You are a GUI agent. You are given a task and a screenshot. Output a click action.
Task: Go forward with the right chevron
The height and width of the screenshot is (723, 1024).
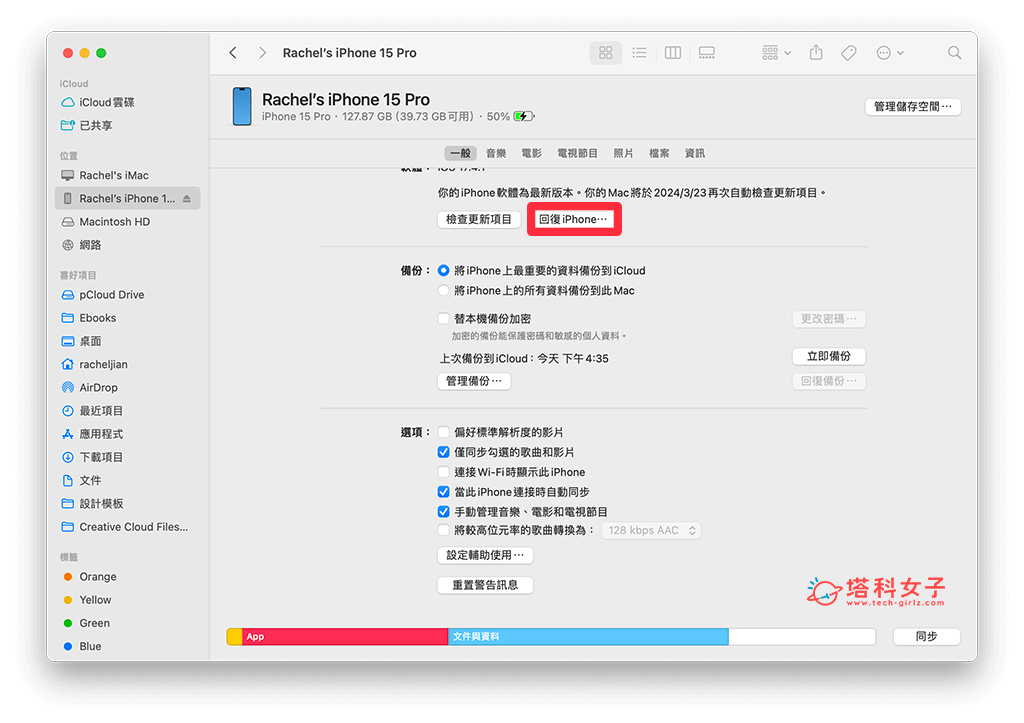tap(262, 53)
